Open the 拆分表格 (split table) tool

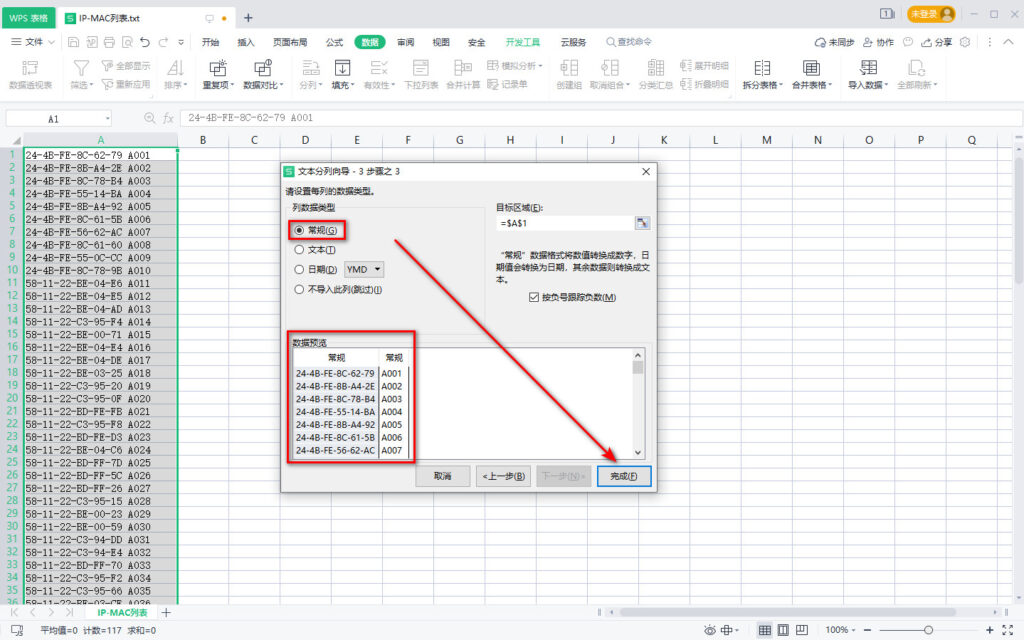pos(762,68)
